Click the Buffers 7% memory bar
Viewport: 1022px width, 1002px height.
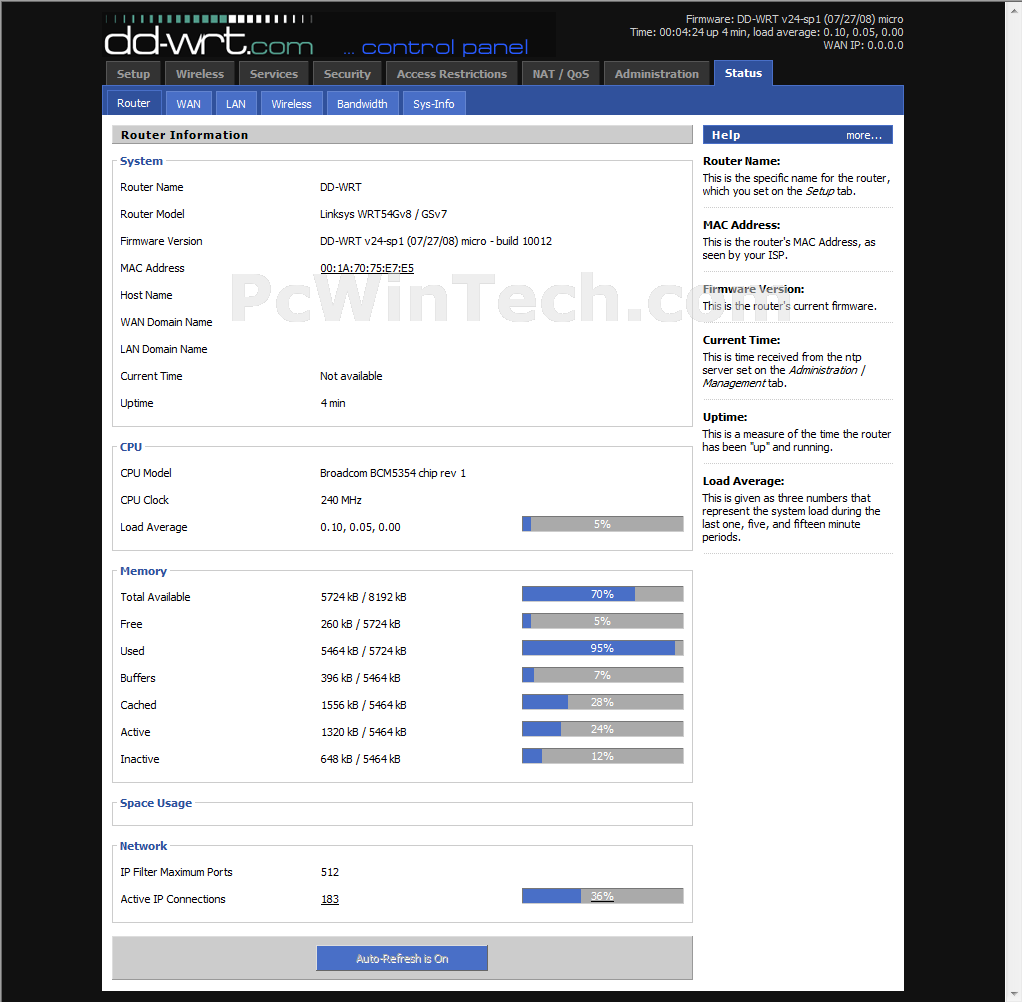[602, 675]
